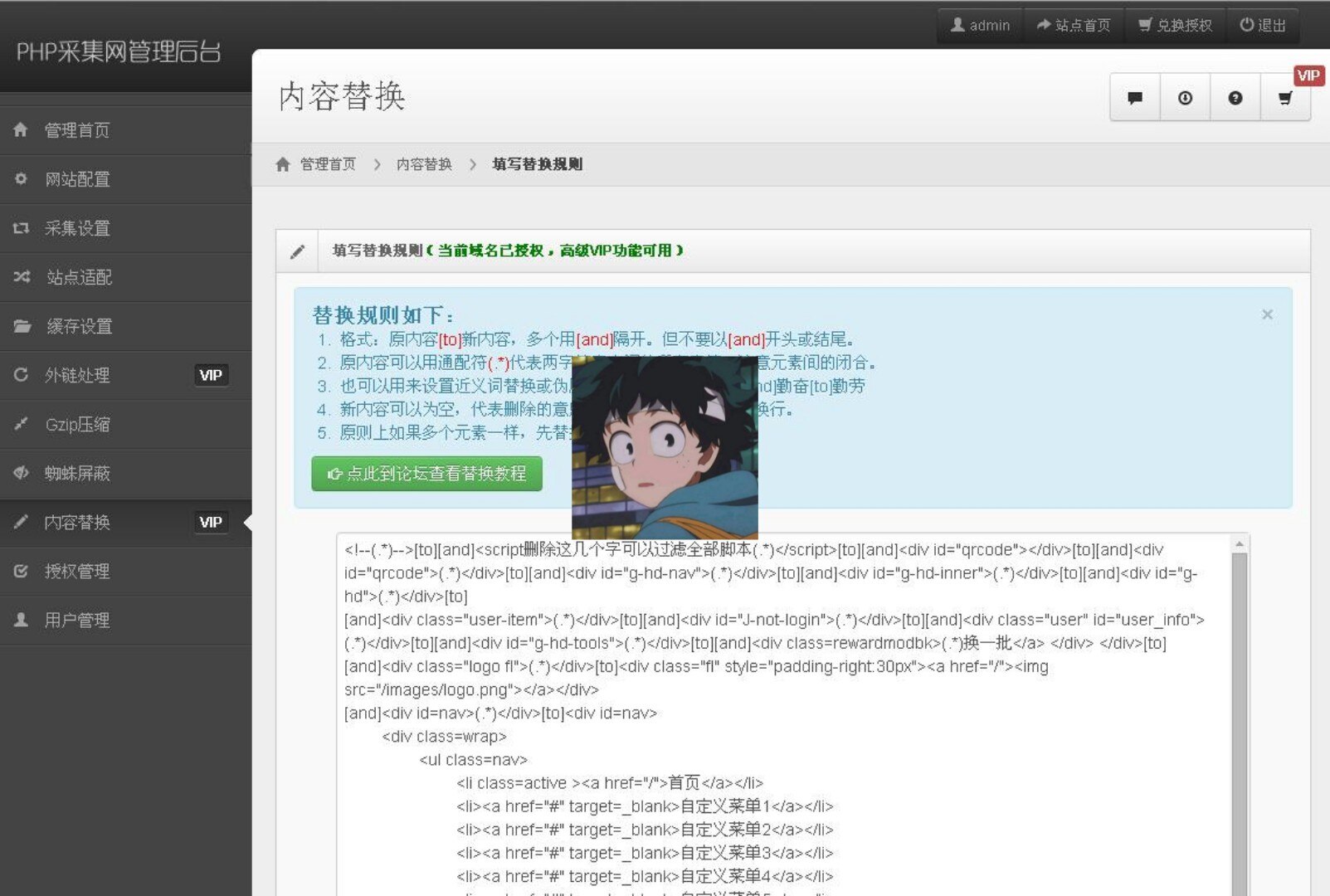The height and width of the screenshot is (896, 1330).
Task: Select the shuffle icon for 站点适配
Action: (x=21, y=277)
